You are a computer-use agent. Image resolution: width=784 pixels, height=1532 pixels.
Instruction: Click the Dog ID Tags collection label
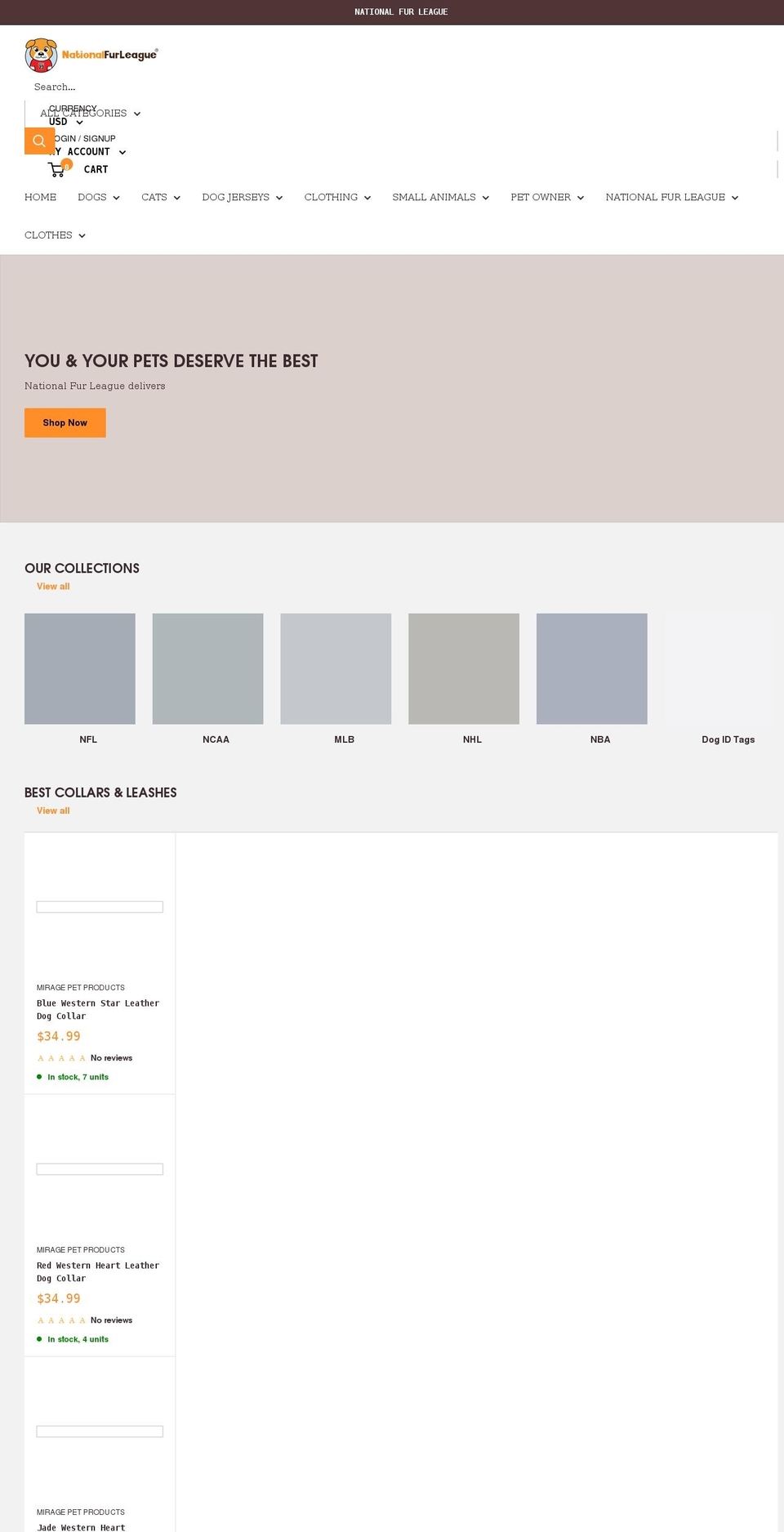pyautogui.click(x=728, y=739)
